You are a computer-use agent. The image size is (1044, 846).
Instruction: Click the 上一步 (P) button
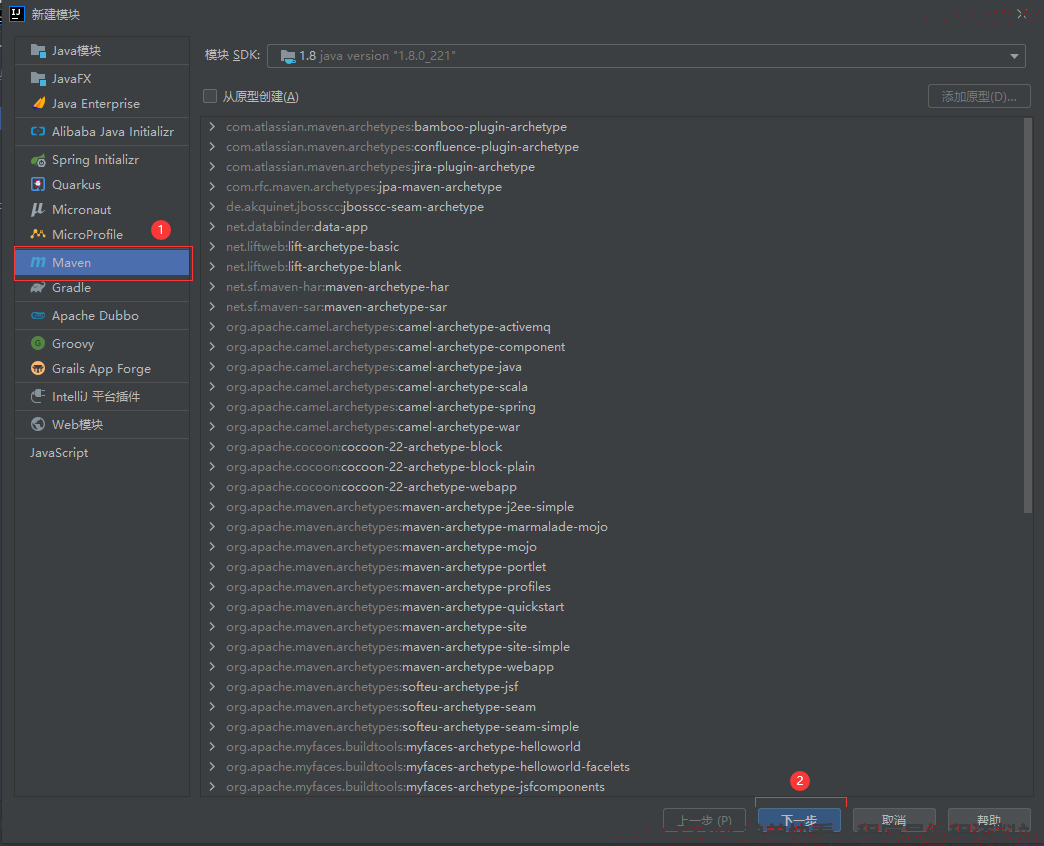click(x=704, y=820)
